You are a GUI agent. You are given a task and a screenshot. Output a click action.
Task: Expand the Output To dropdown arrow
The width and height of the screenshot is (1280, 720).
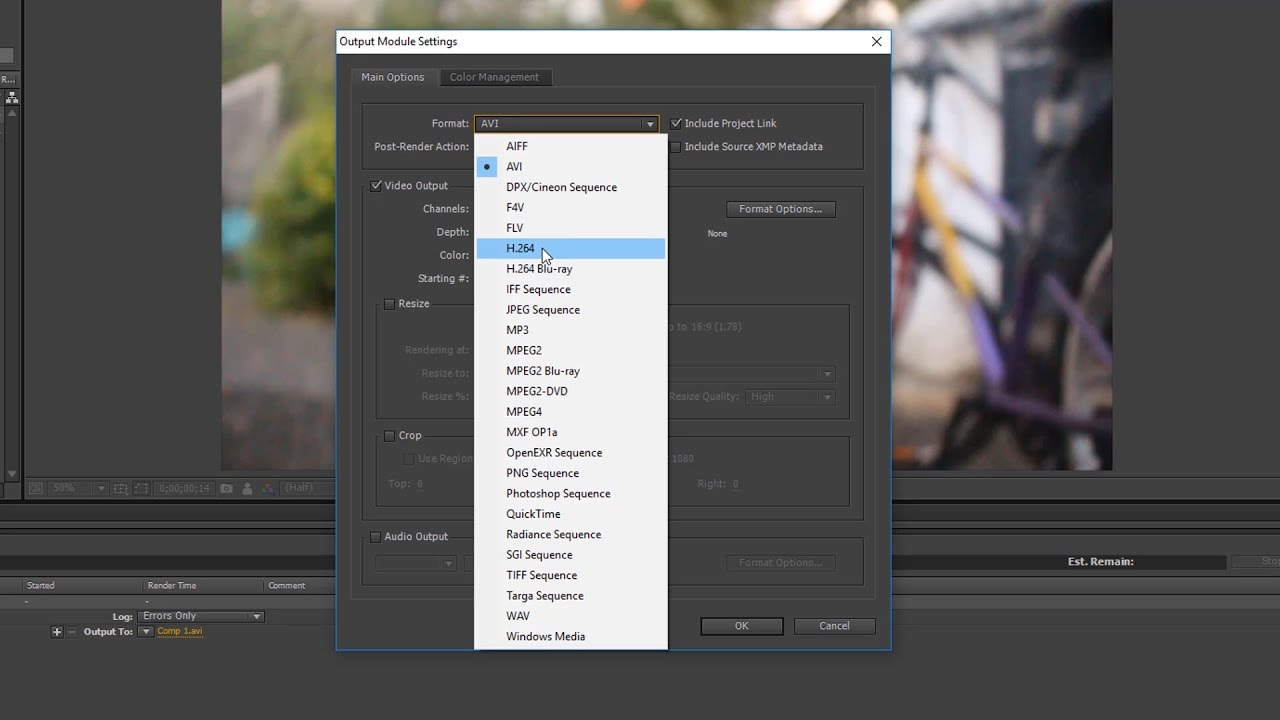(x=146, y=632)
